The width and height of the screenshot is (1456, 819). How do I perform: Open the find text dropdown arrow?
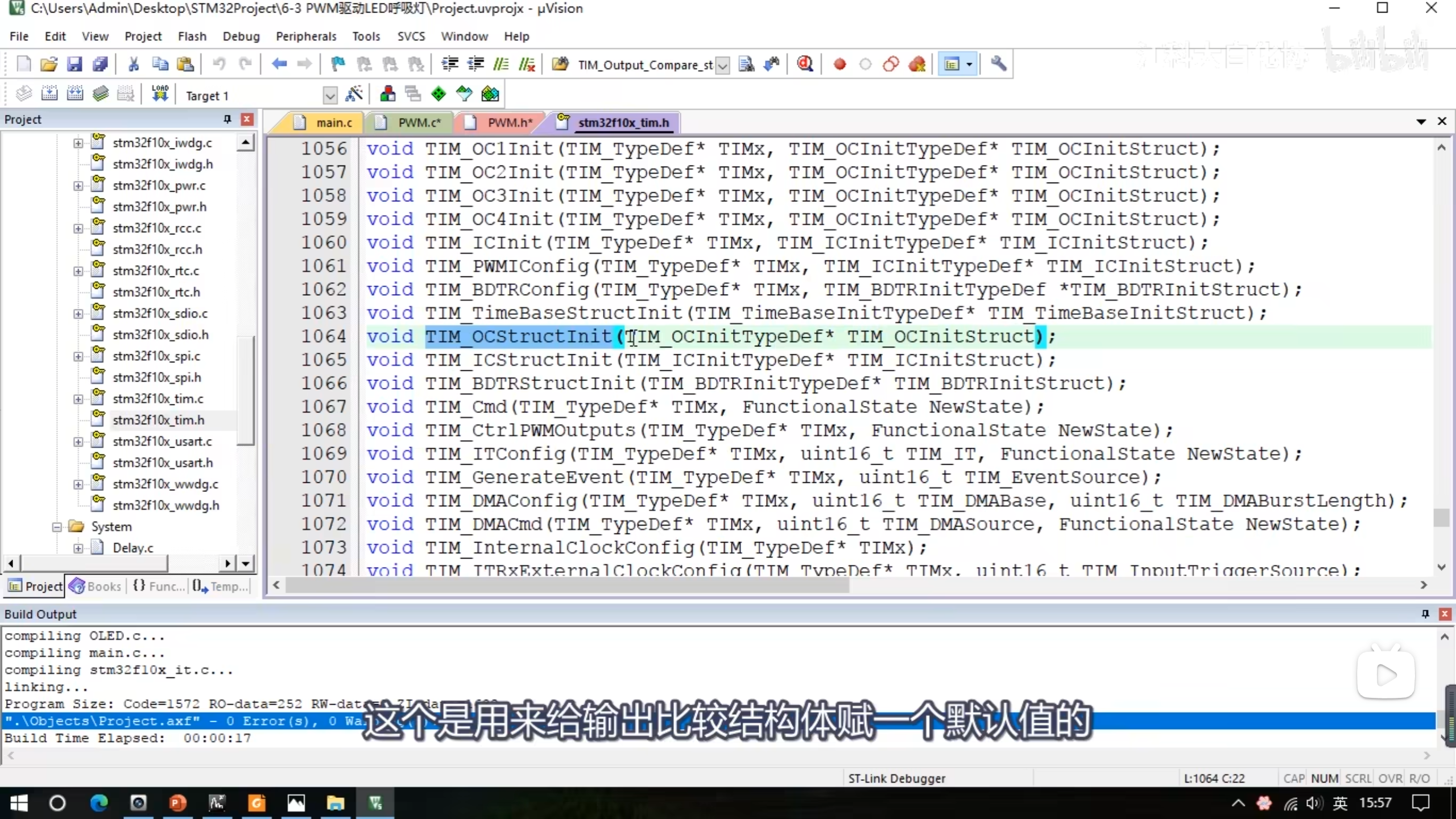[722, 65]
